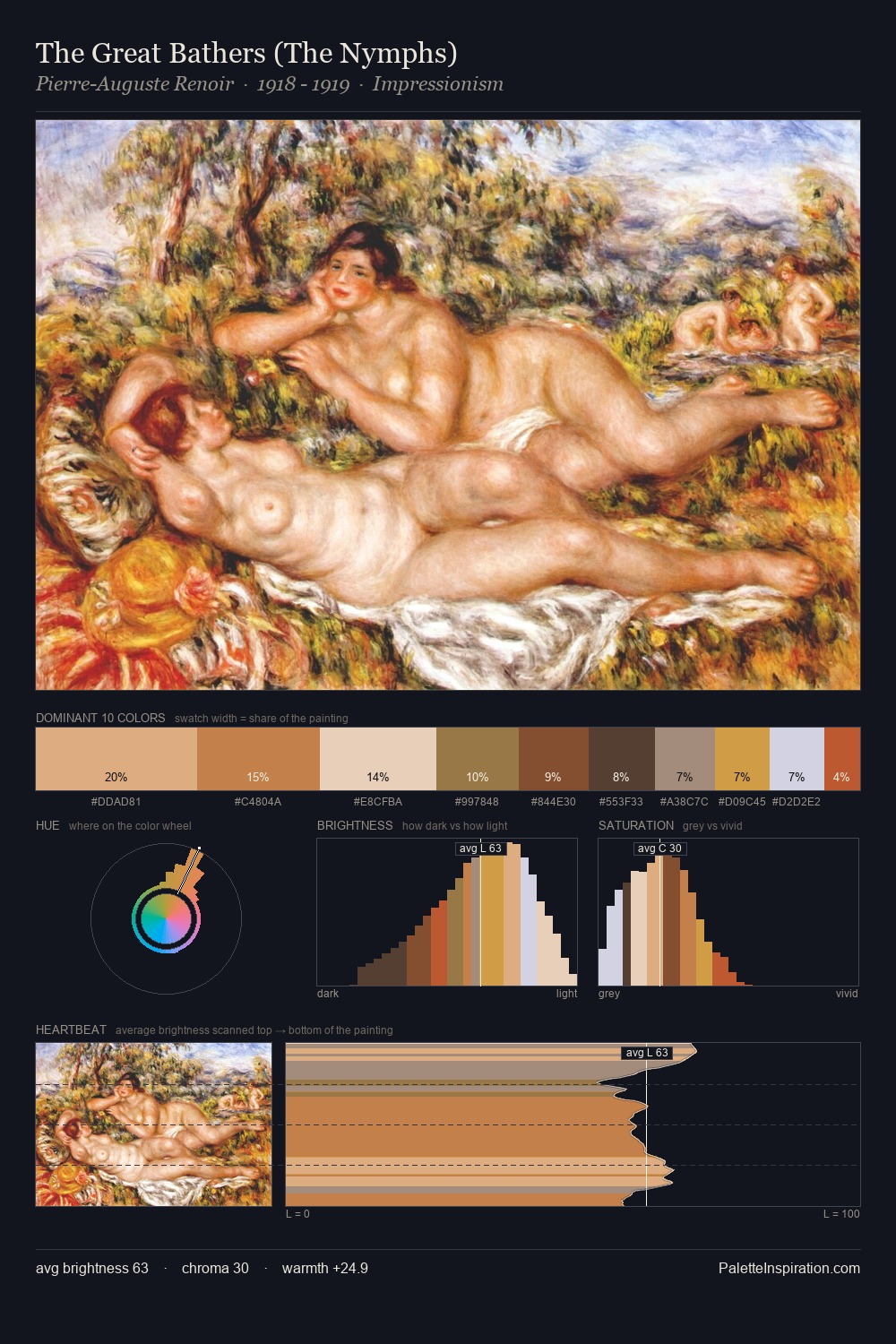Select the 7% golden swatch #D09C45
This screenshot has height=1344, width=896.
tap(742, 759)
